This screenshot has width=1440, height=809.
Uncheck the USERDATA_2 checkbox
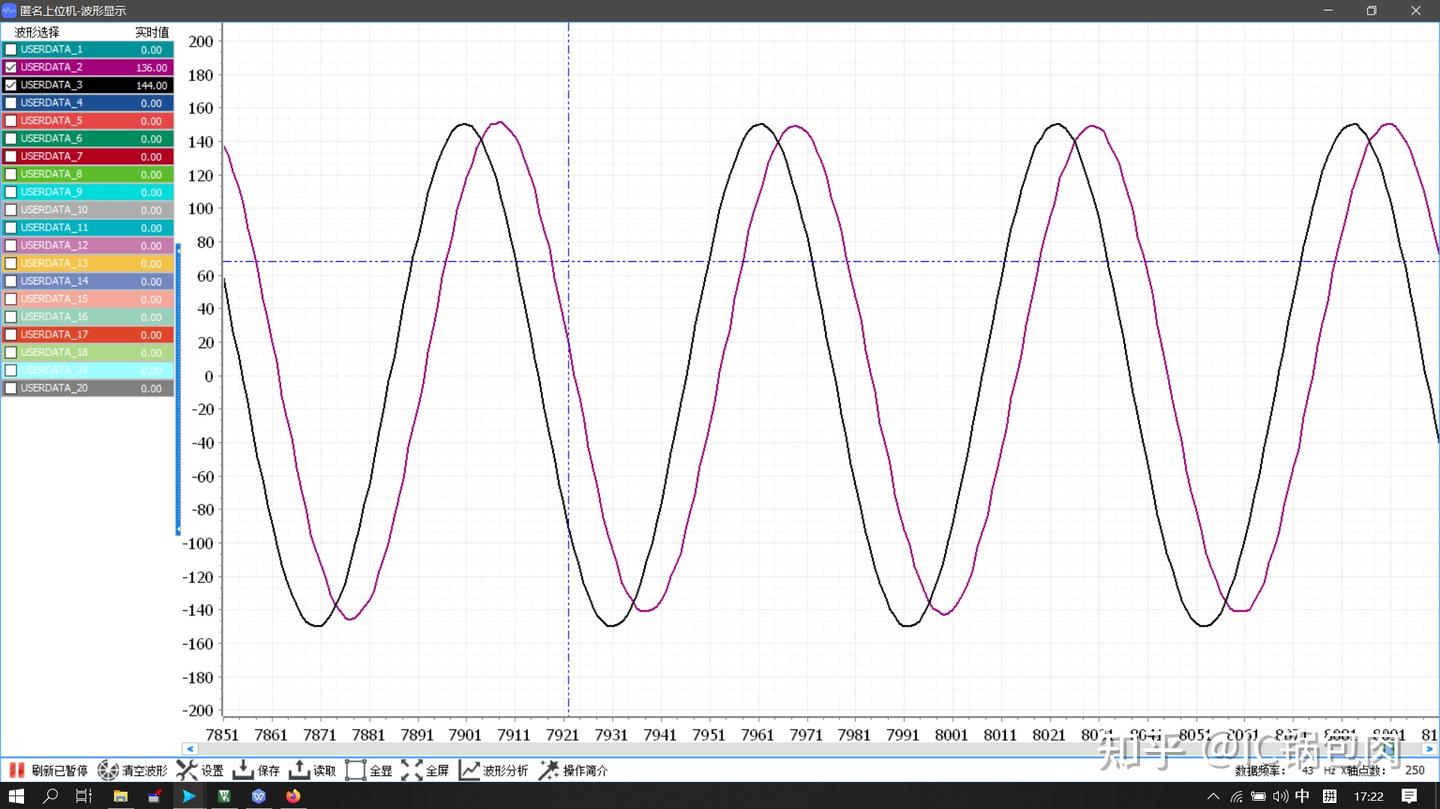[11, 67]
